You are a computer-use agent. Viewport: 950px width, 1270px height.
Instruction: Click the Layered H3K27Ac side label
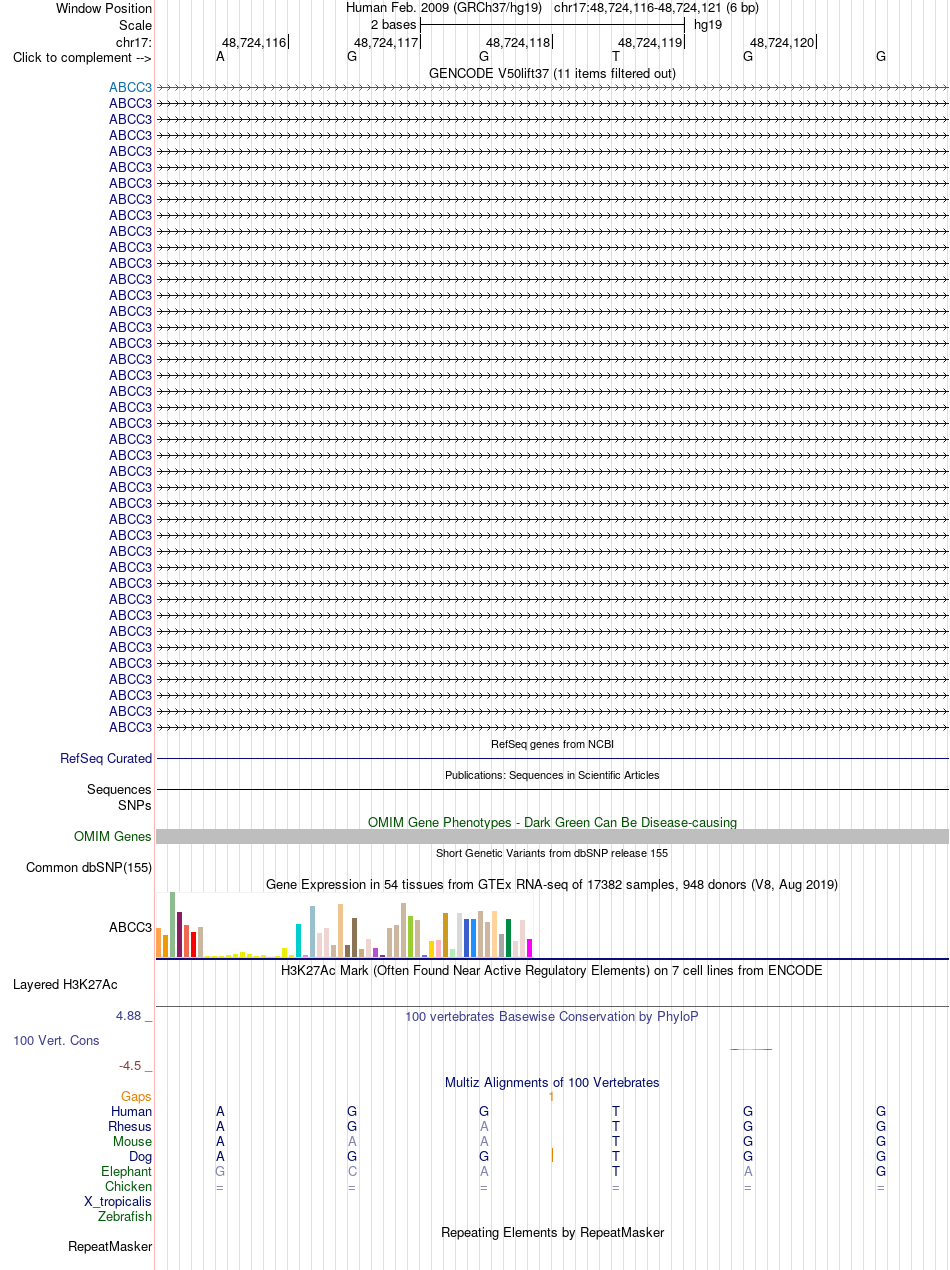65,984
